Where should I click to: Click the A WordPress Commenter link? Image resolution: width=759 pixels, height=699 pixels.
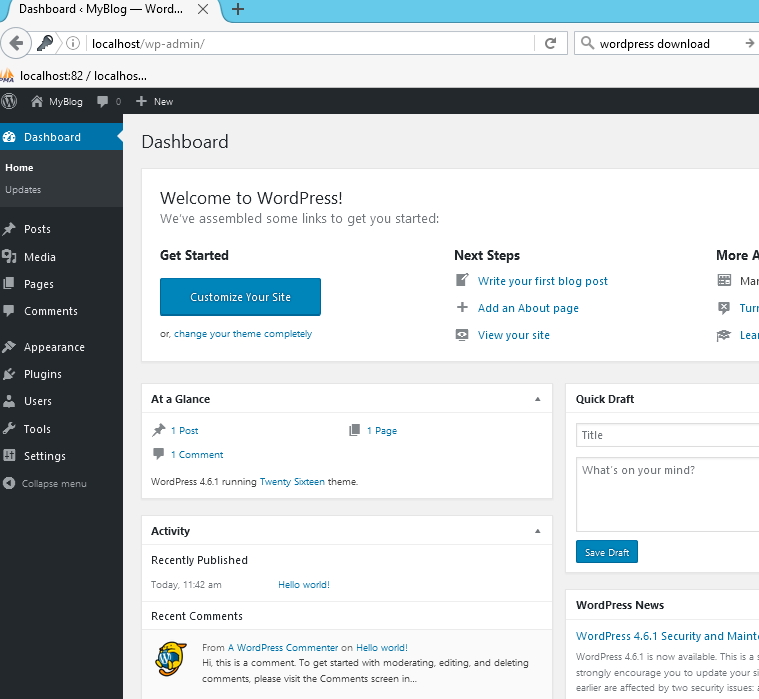[x=283, y=648]
